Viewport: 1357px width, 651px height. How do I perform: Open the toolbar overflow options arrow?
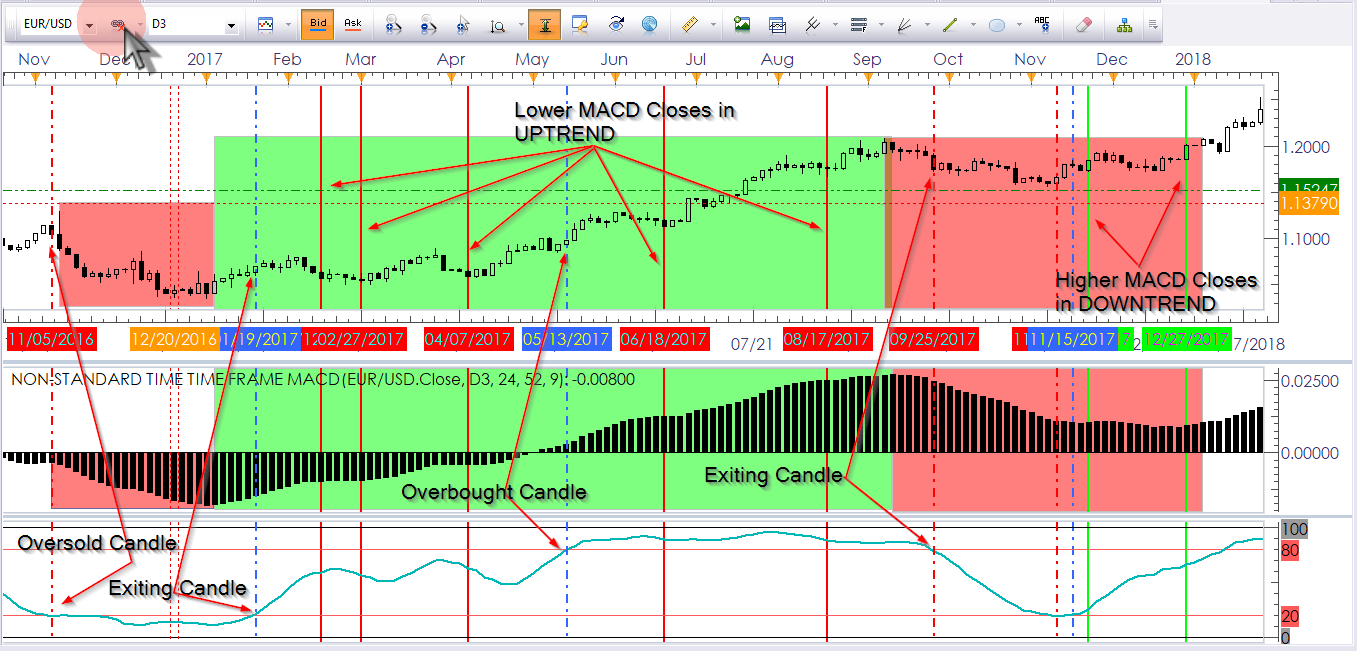pos(1153,24)
